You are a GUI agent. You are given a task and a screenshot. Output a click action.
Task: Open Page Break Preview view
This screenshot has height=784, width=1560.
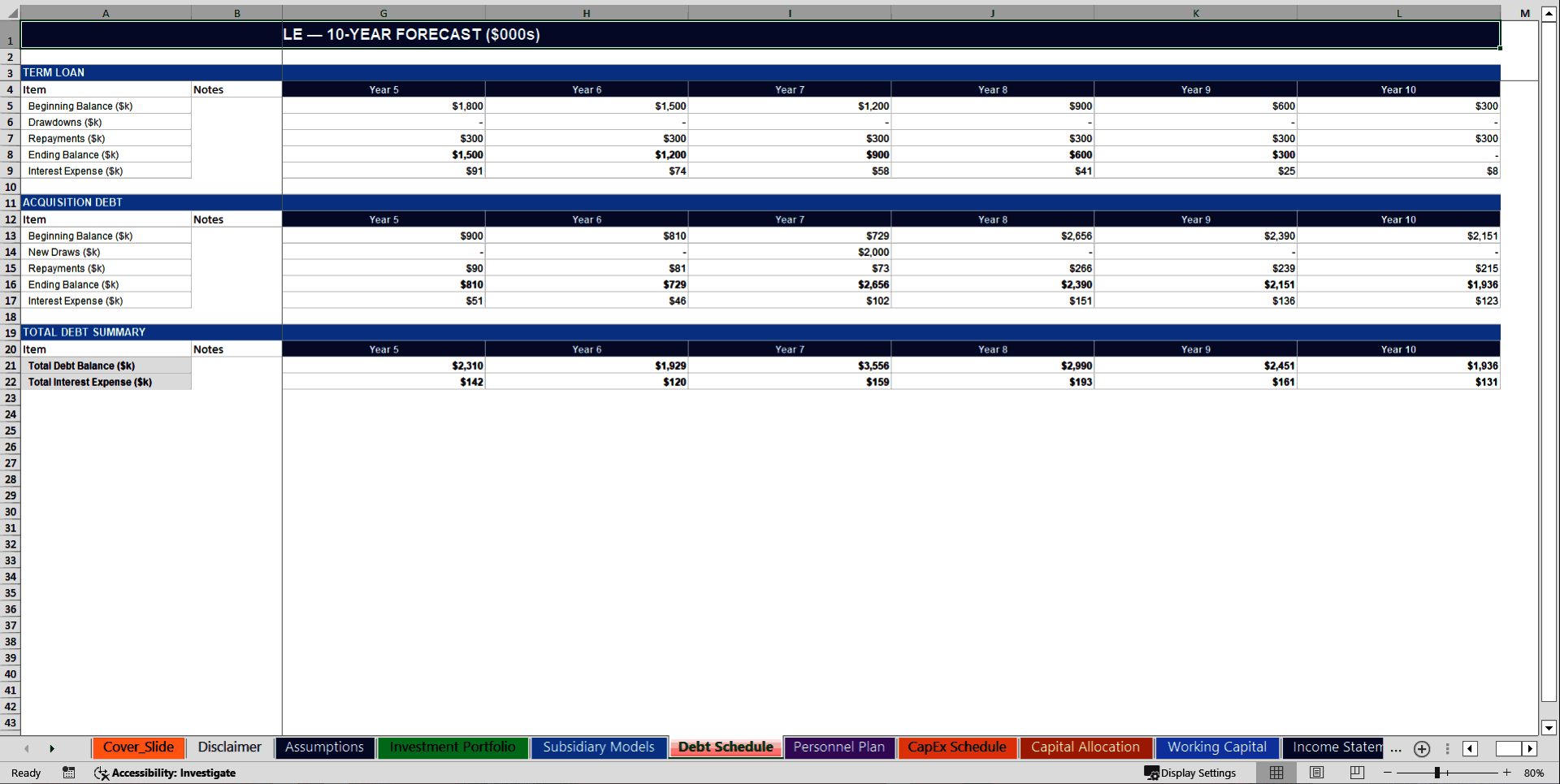1357,773
